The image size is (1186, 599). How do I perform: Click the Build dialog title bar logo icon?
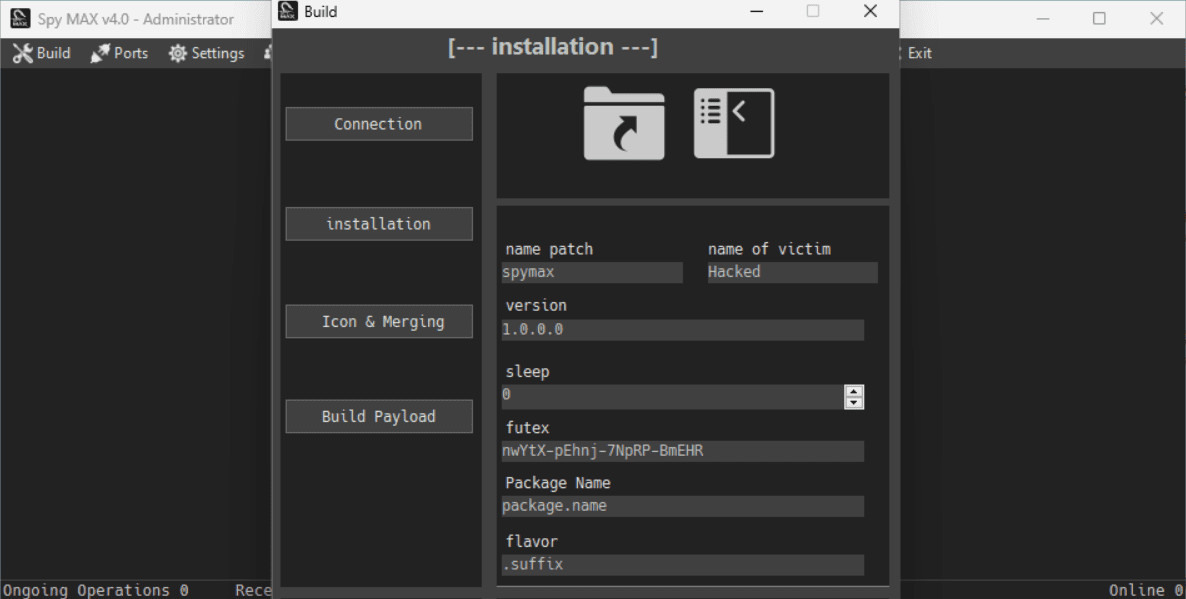pyautogui.click(x=288, y=11)
